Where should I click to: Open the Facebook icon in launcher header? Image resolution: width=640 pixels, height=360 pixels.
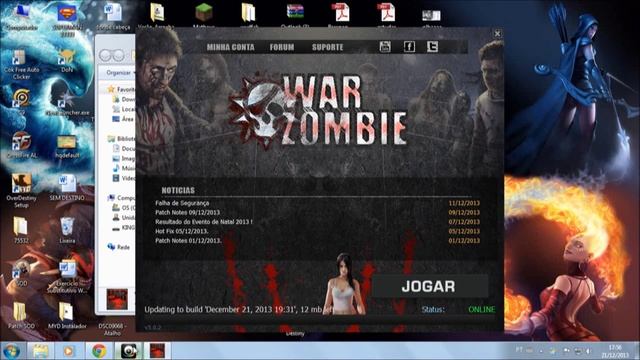409,47
